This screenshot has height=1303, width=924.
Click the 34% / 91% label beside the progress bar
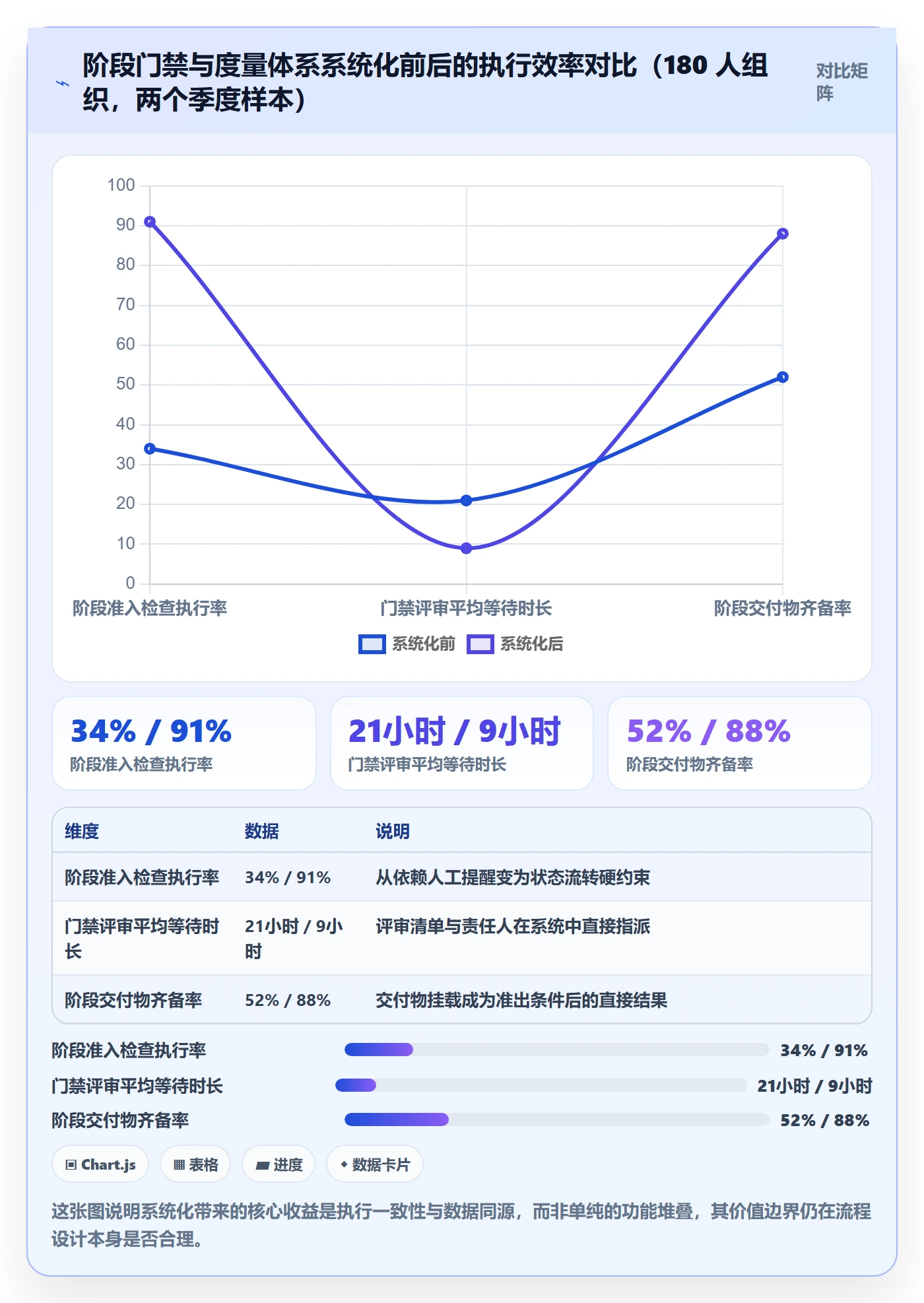pyautogui.click(x=824, y=1050)
